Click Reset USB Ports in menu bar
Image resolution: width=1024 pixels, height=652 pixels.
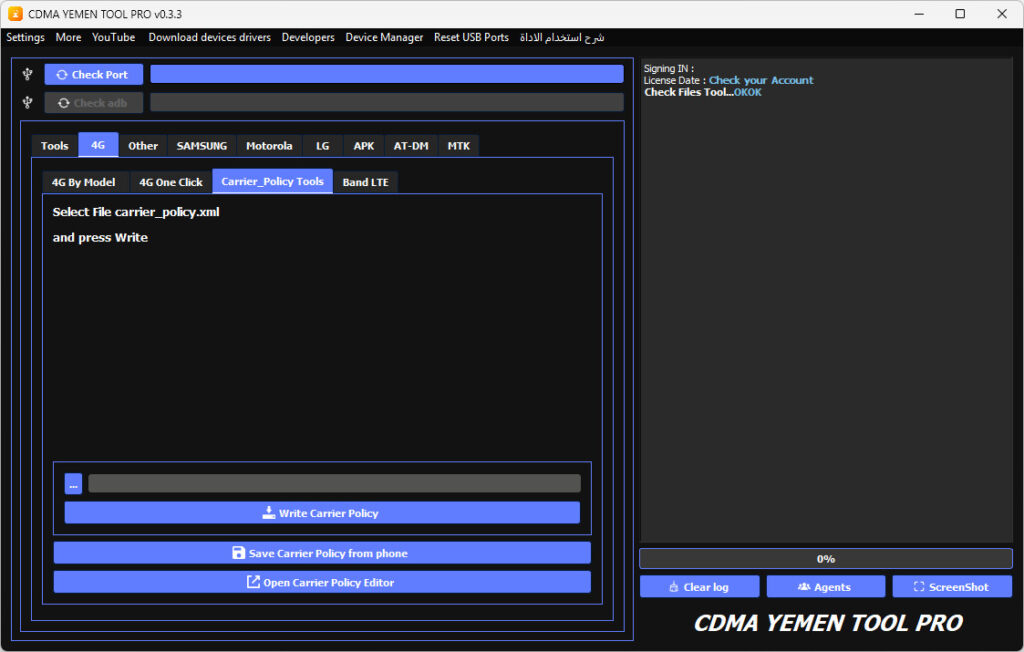(x=471, y=37)
